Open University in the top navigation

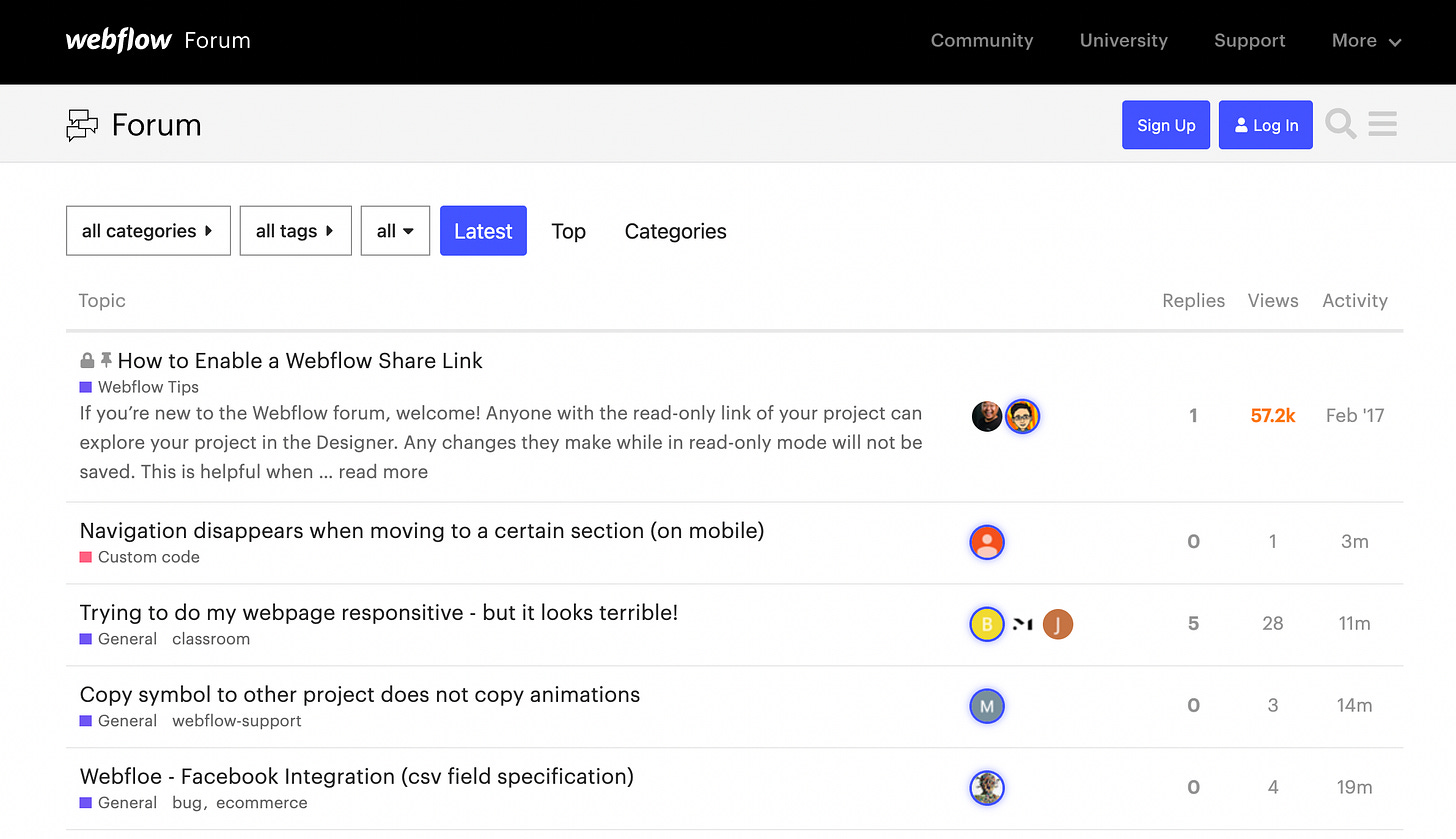pyautogui.click(x=1124, y=41)
